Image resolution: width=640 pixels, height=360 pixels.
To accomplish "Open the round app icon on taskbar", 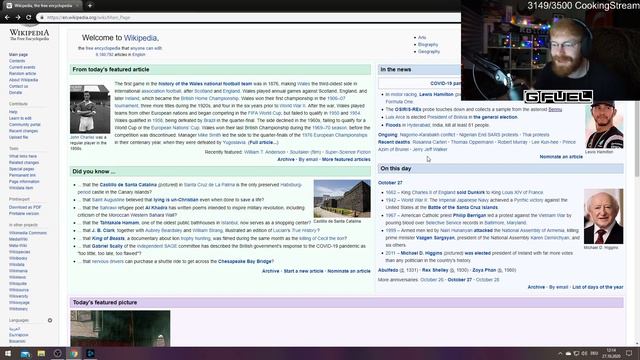I will [58, 353].
